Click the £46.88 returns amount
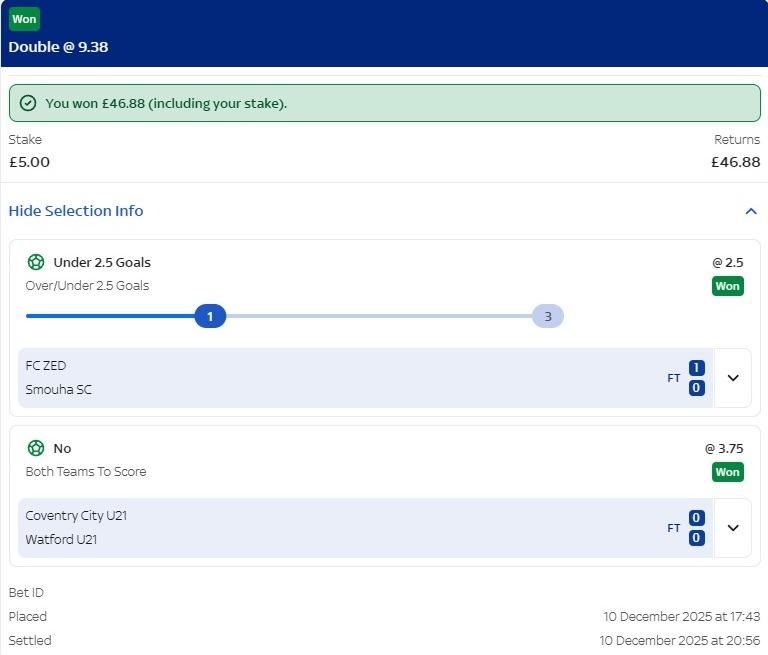The width and height of the screenshot is (768, 655). [735, 162]
